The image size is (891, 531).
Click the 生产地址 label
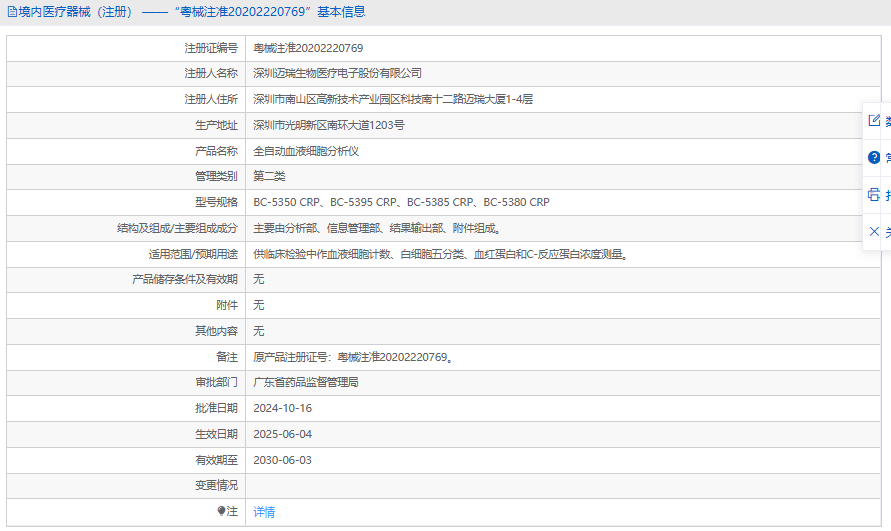(x=216, y=125)
